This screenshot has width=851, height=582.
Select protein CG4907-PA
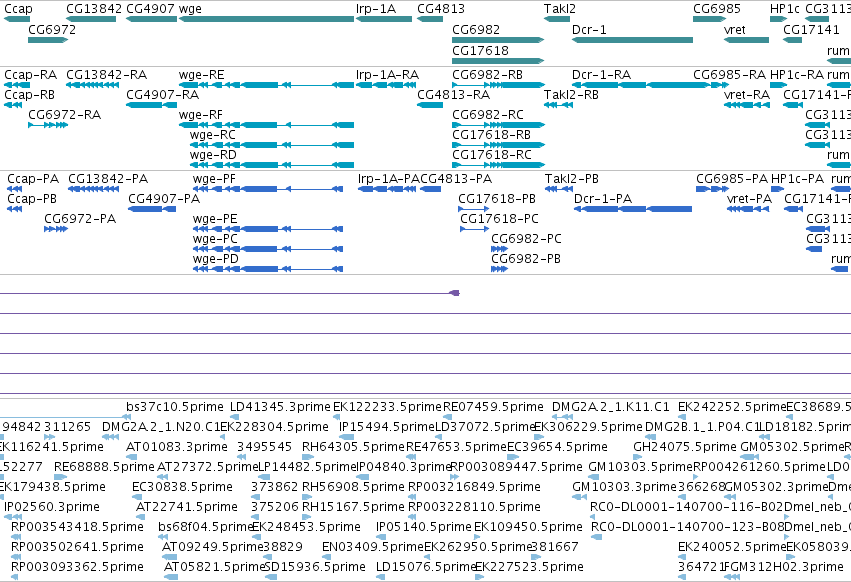tap(151, 209)
